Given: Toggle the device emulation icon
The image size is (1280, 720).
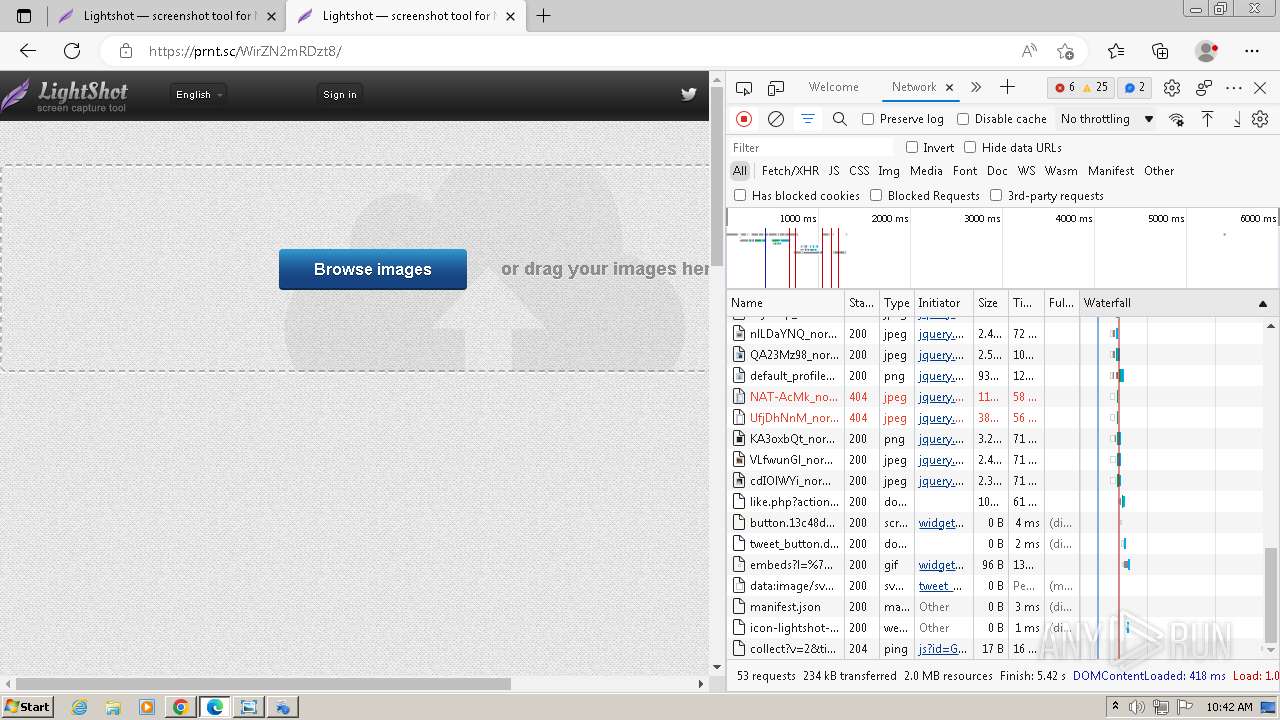Looking at the screenshot, I should (776, 88).
